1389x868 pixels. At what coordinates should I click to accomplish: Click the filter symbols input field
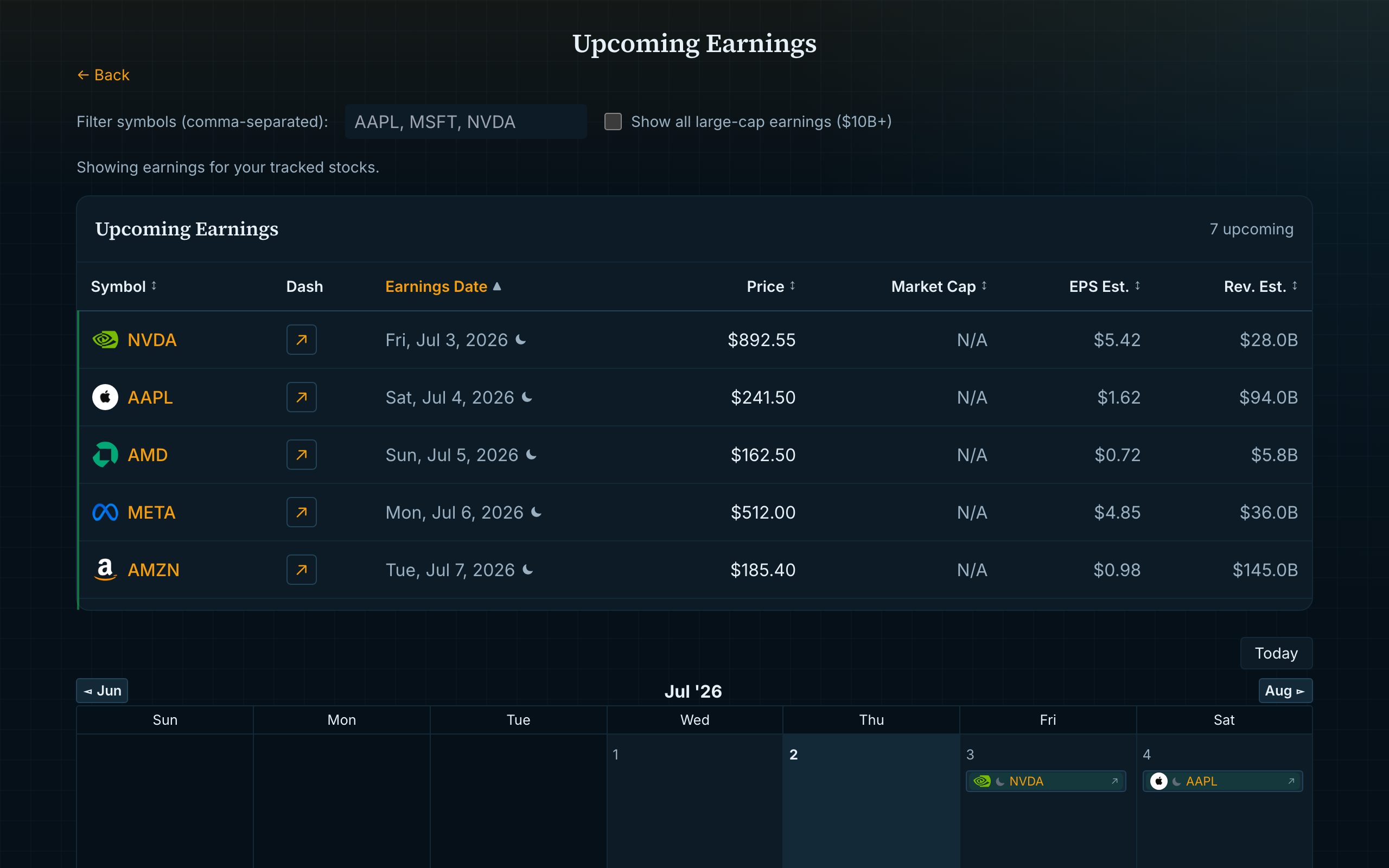pos(466,122)
